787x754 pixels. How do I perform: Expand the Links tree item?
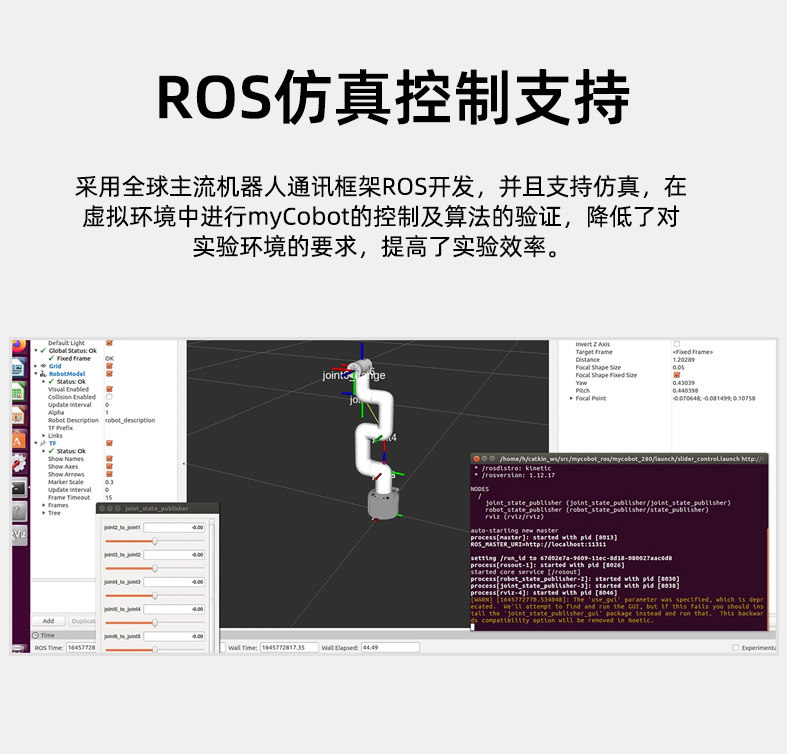pos(44,436)
